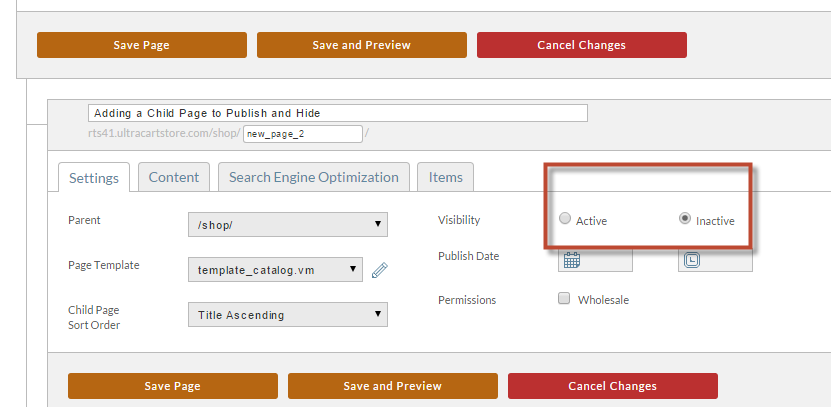Viewport: 831px width, 407px height.
Task: Switch to the Settings tab
Action: coord(94,178)
